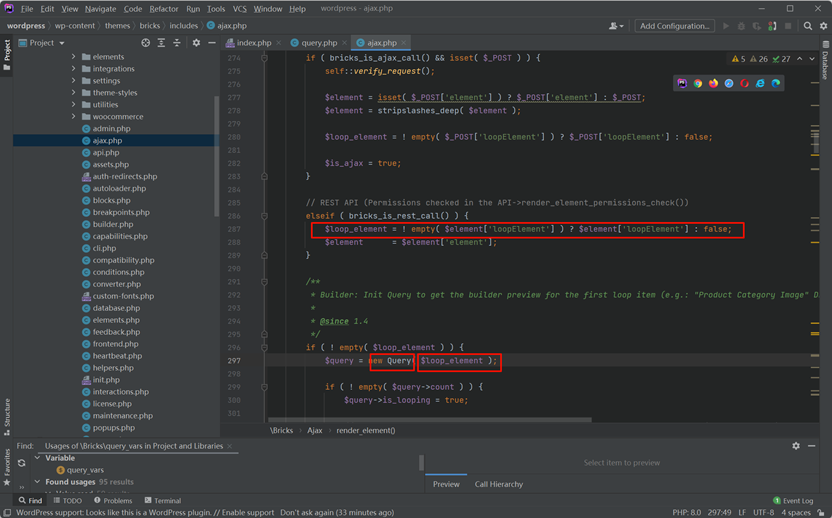
Task: Open in Safari browser icon
Action: click(x=729, y=83)
